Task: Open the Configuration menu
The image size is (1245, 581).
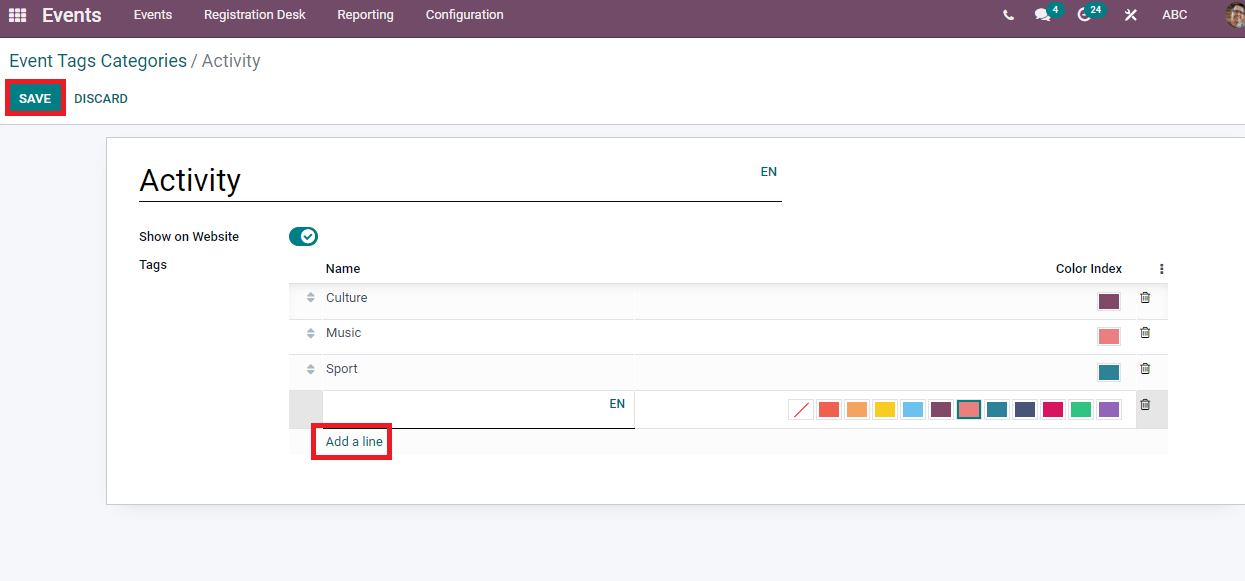Action: pos(465,15)
